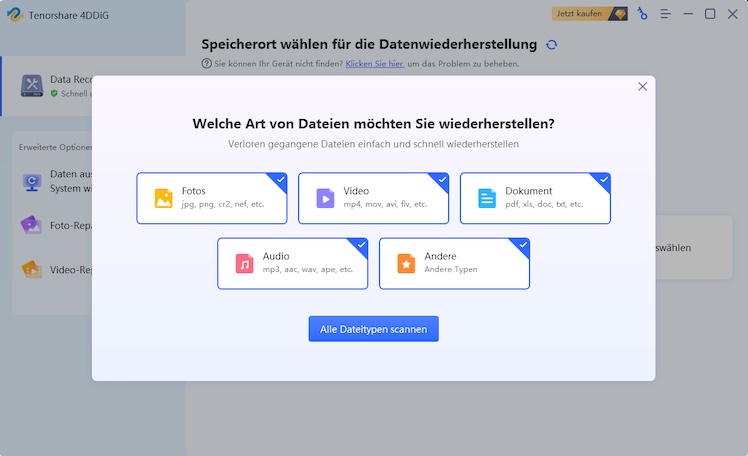
Task: Uncheck the Video file type checkmark
Action: click(442, 180)
